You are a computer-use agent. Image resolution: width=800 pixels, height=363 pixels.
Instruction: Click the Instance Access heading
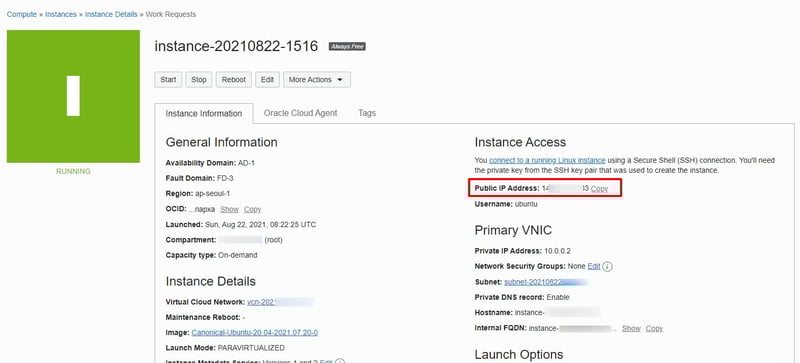(x=520, y=142)
